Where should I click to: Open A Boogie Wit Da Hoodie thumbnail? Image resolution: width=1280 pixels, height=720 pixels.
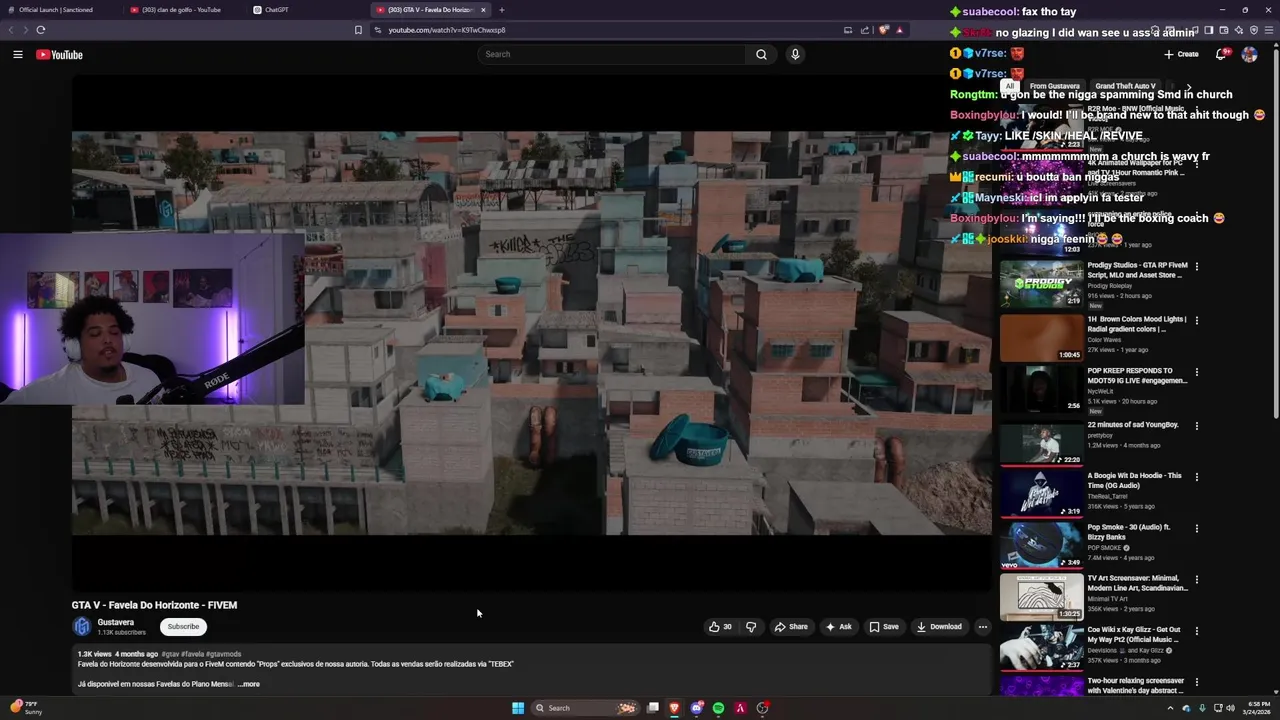click(x=1041, y=493)
